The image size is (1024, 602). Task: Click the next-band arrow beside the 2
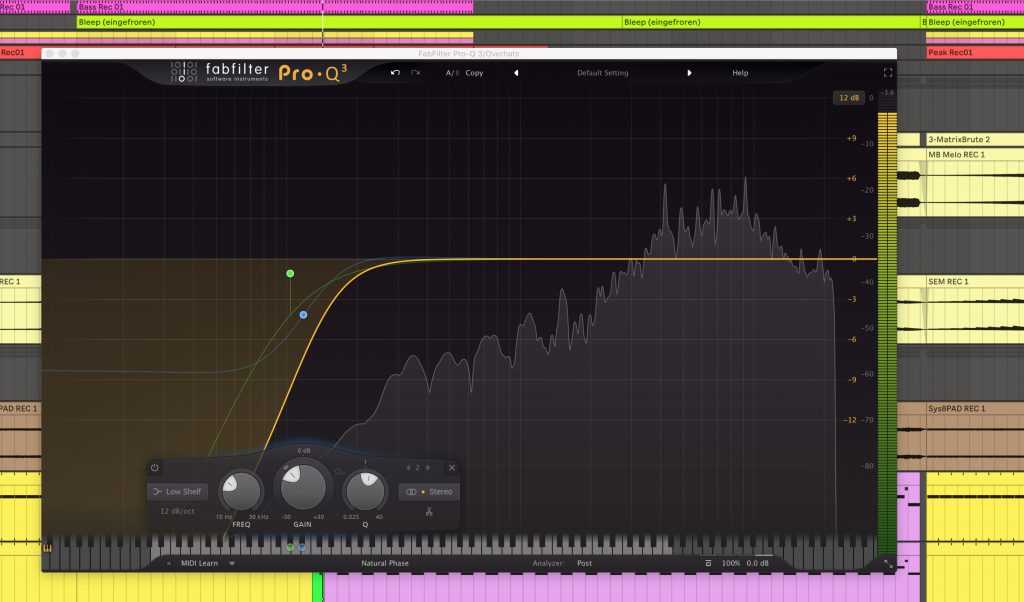pyautogui.click(x=428, y=468)
